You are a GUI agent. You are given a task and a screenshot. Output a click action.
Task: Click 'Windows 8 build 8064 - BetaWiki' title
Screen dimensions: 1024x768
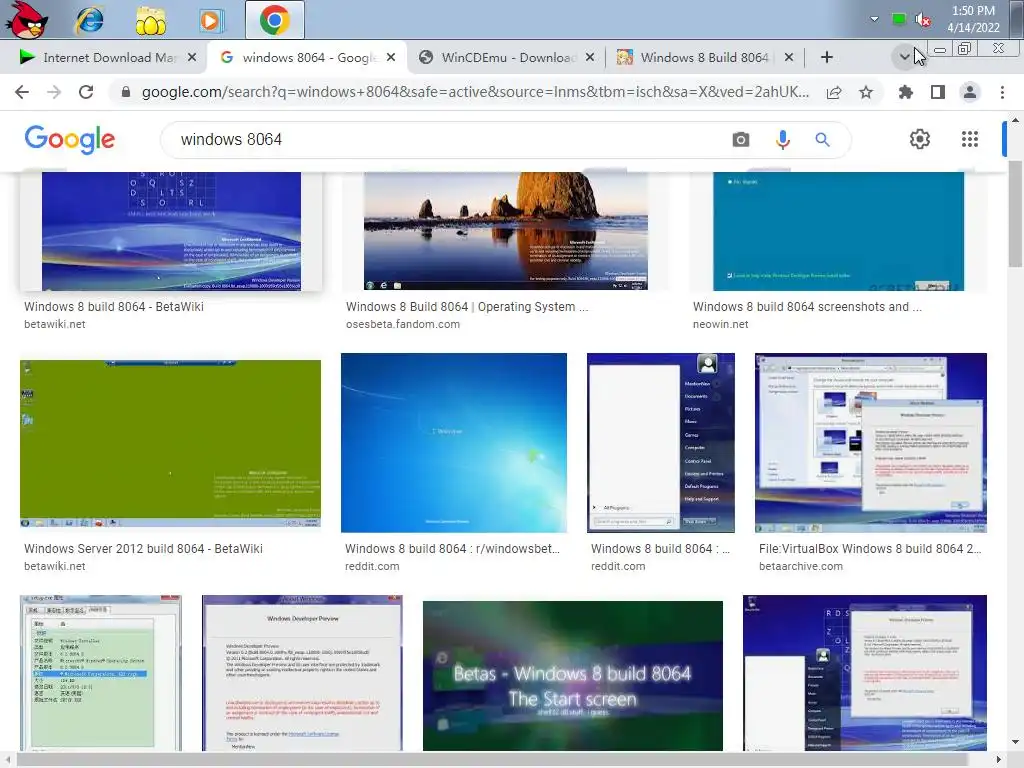[x=114, y=307]
